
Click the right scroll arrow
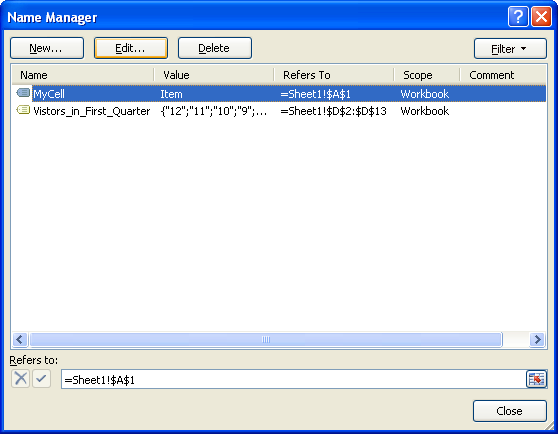click(x=537, y=340)
